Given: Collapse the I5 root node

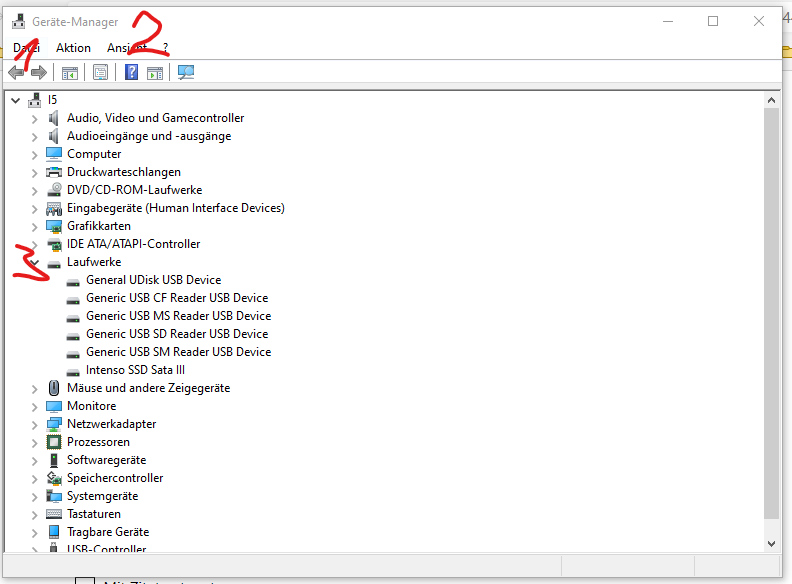Looking at the screenshot, I should (16, 101).
